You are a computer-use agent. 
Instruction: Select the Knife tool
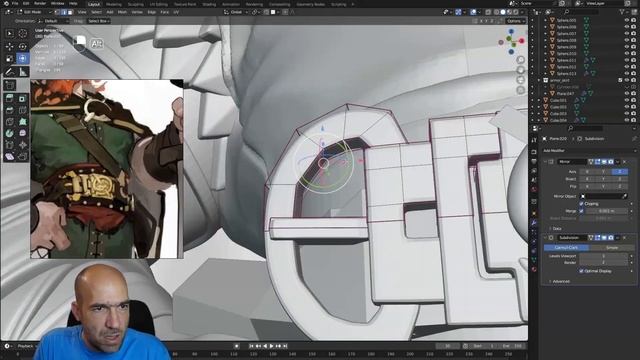[9, 122]
